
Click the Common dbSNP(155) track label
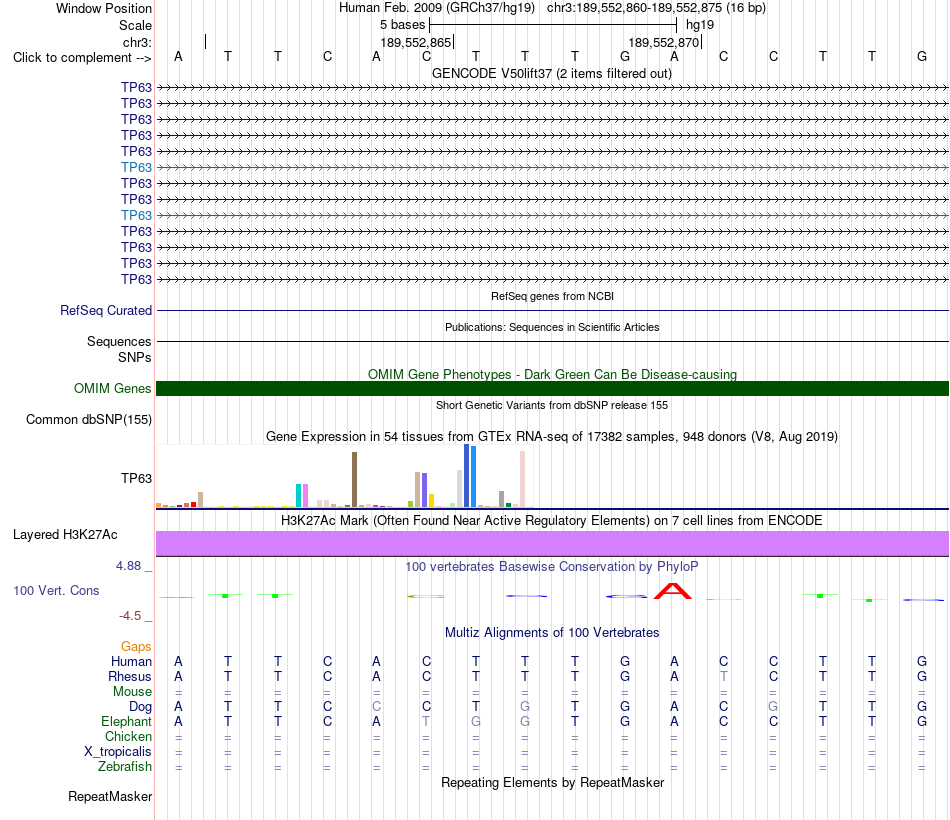click(x=89, y=419)
